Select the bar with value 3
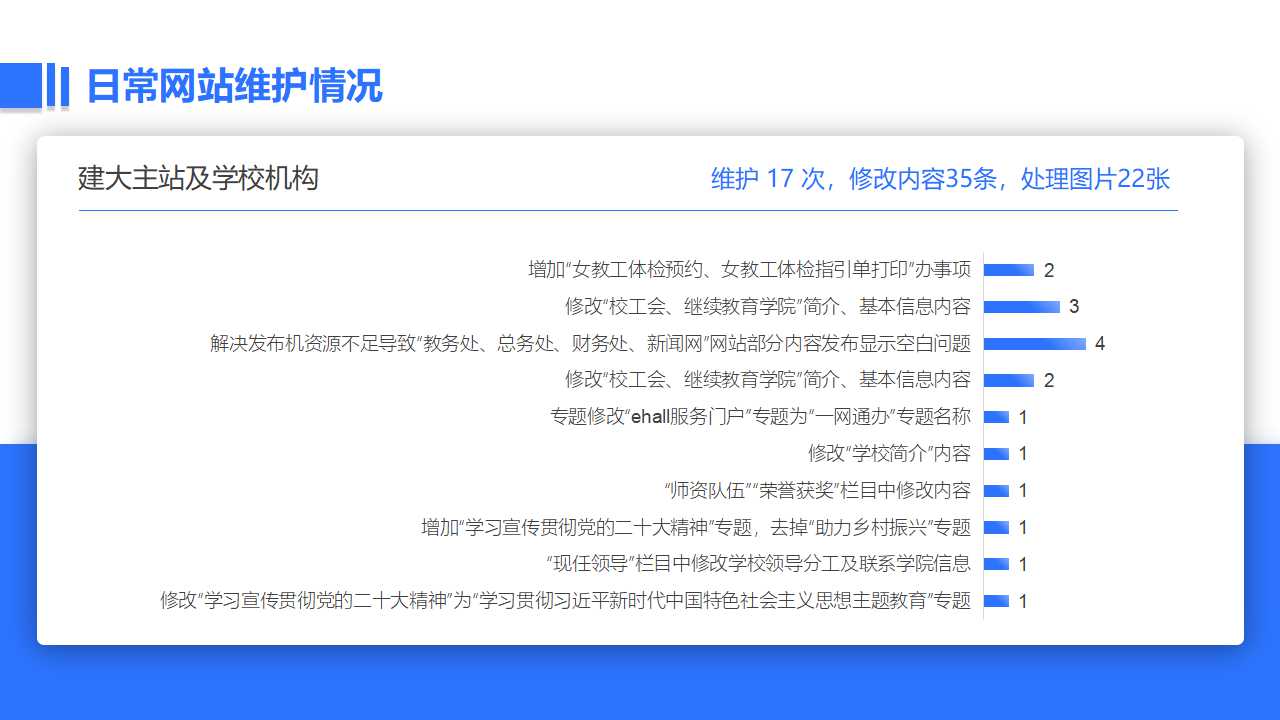The height and width of the screenshot is (720, 1280). point(1022,307)
